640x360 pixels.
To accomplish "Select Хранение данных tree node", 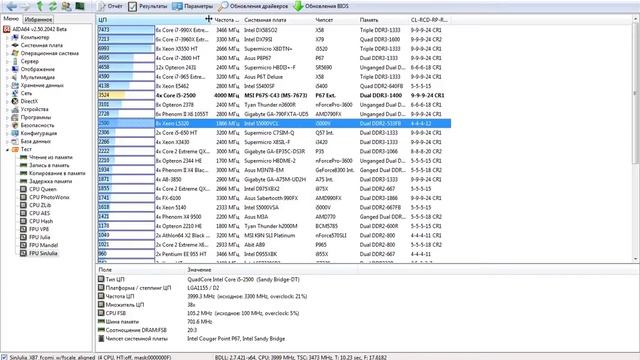I will pyautogui.click(x=38, y=85).
